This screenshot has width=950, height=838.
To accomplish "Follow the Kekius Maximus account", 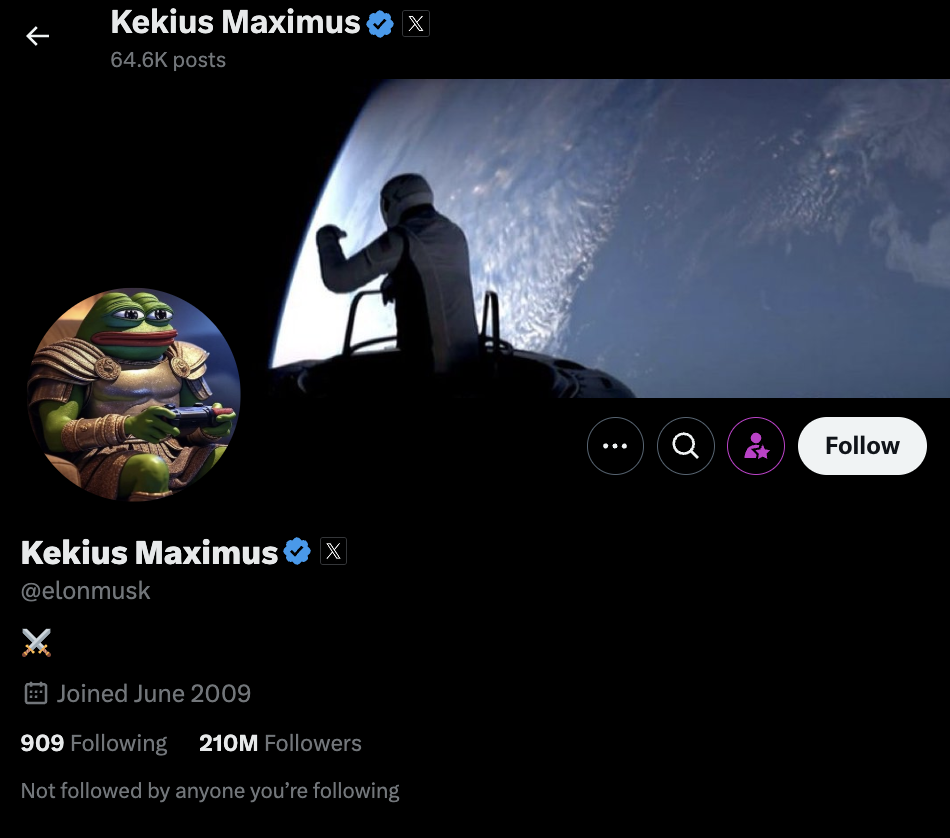I will pyautogui.click(x=862, y=446).
